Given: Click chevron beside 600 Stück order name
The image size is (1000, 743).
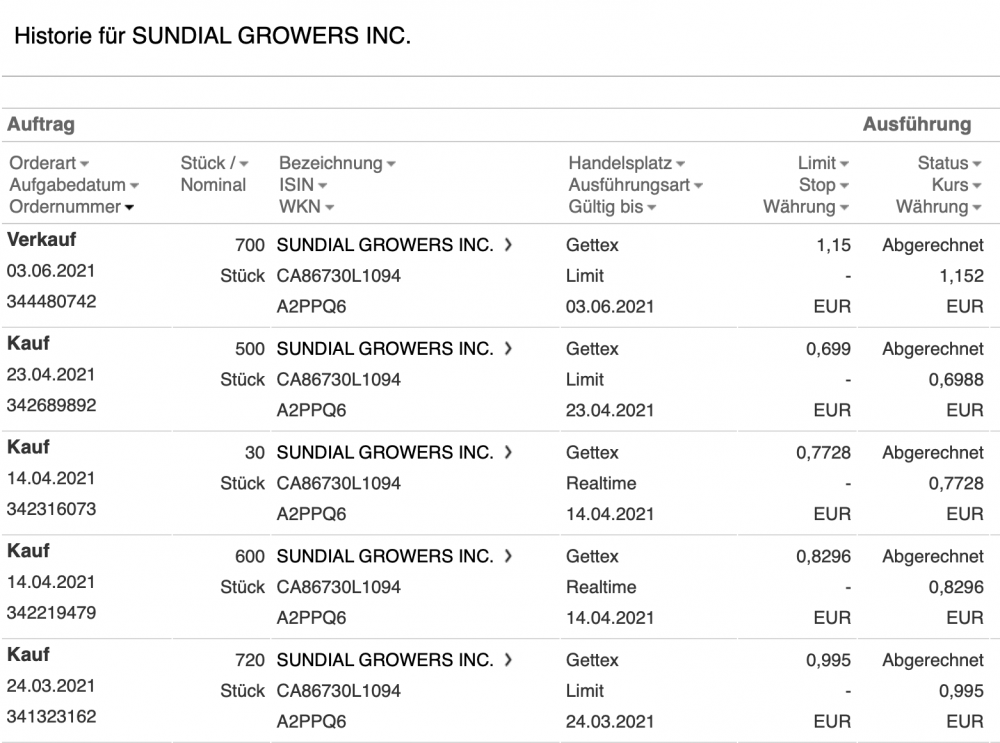Looking at the screenshot, I should (509, 556).
